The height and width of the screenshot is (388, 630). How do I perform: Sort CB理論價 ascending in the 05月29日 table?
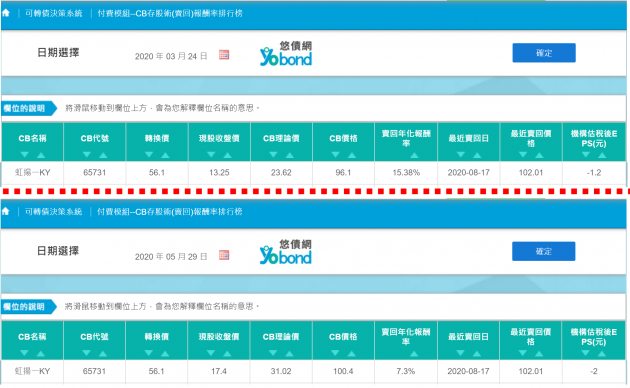tap(290, 353)
